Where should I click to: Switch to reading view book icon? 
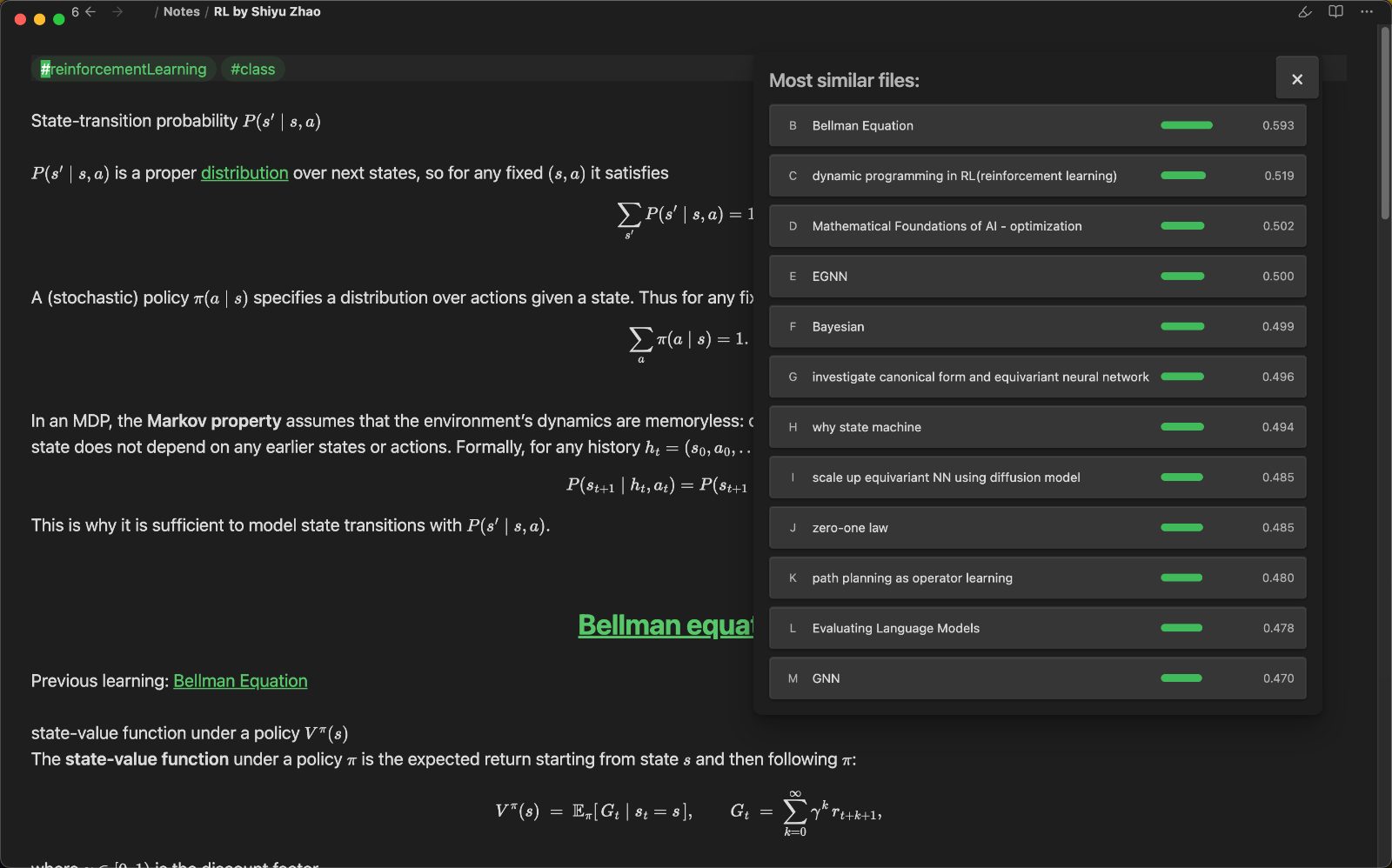(1335, 12)
